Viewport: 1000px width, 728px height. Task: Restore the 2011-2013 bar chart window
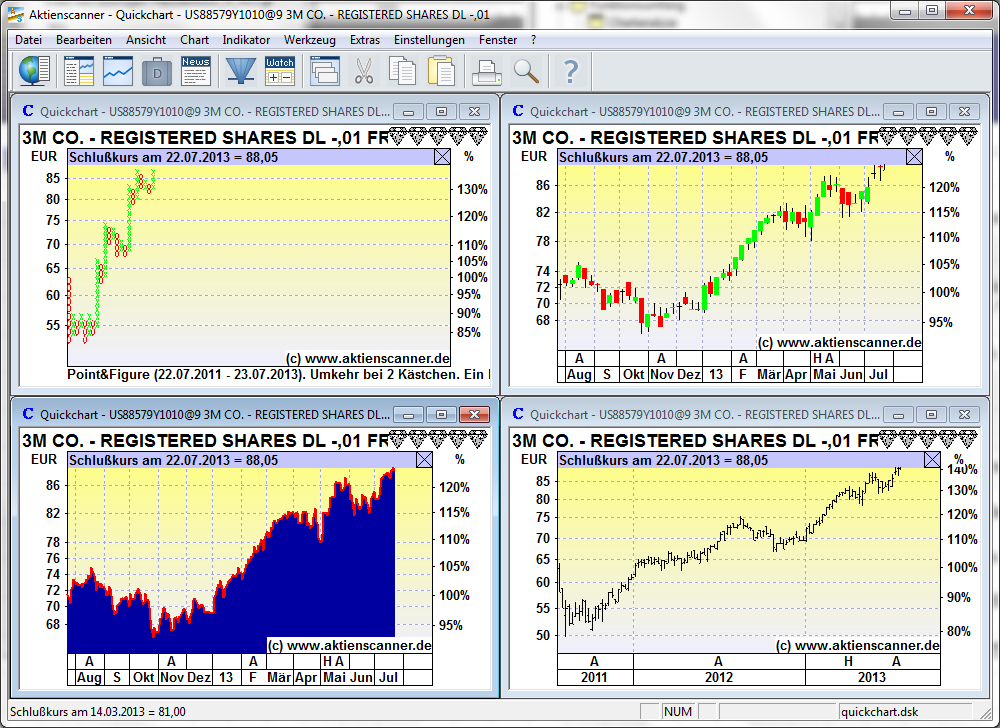[x=931, y=414]
